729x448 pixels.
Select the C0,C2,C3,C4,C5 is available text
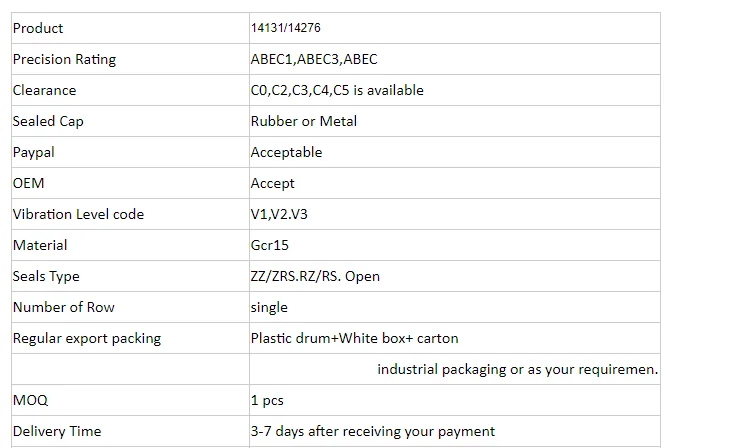coord(337,90)
